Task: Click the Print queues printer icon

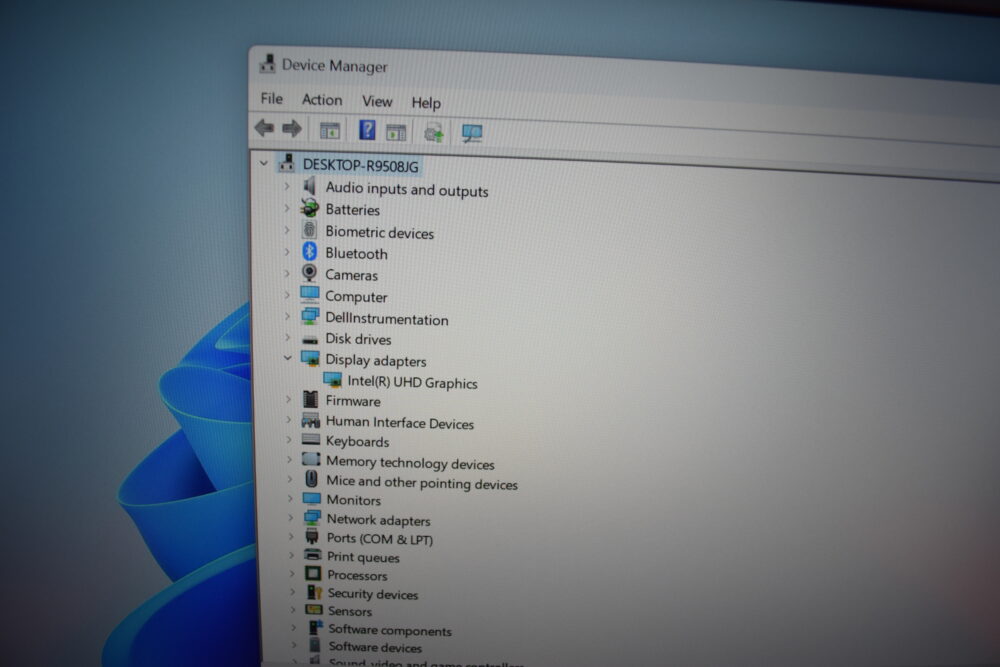Action: 313,555
